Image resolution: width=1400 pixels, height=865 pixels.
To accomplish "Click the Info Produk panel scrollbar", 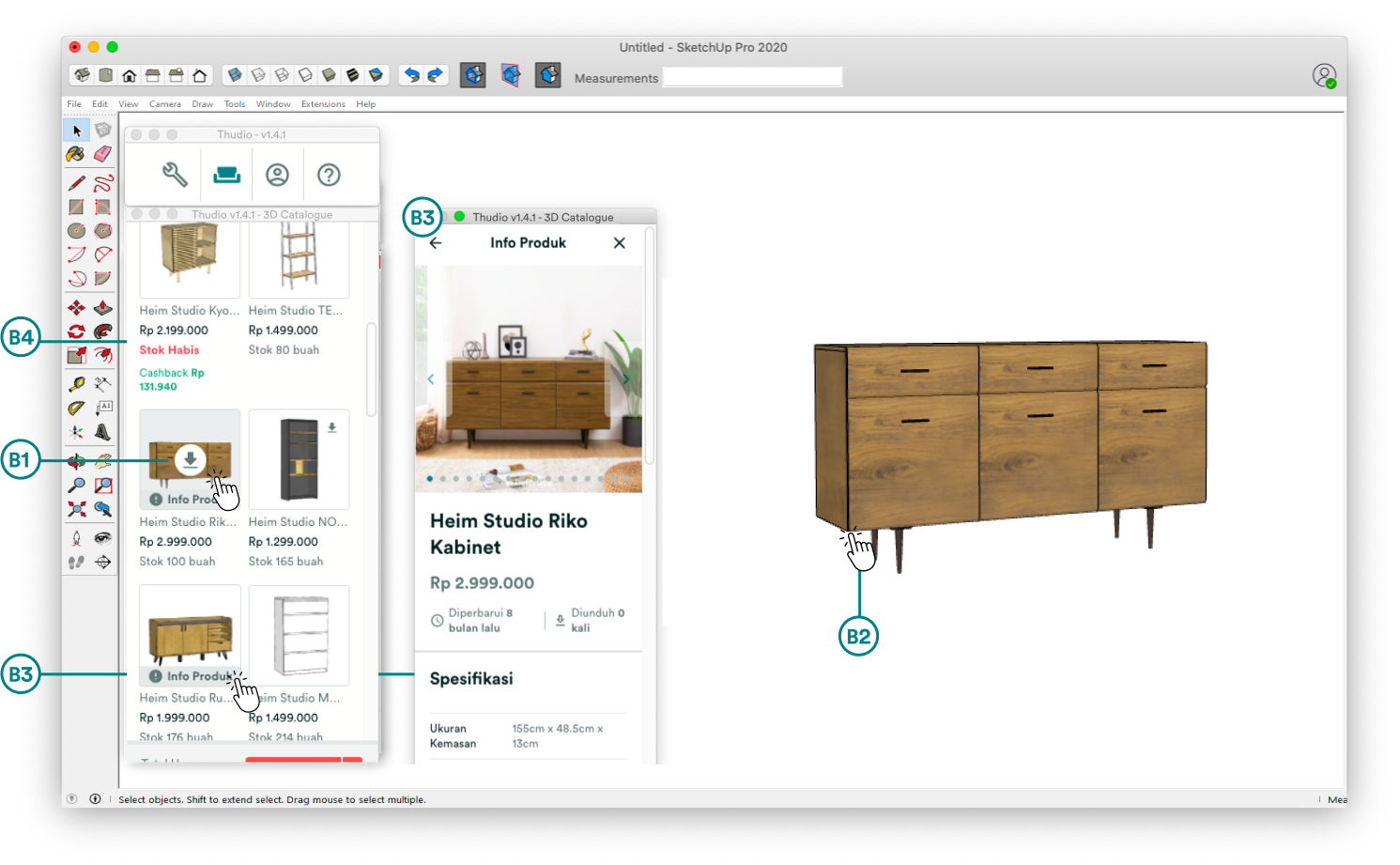I will click(x=649, y=346).
